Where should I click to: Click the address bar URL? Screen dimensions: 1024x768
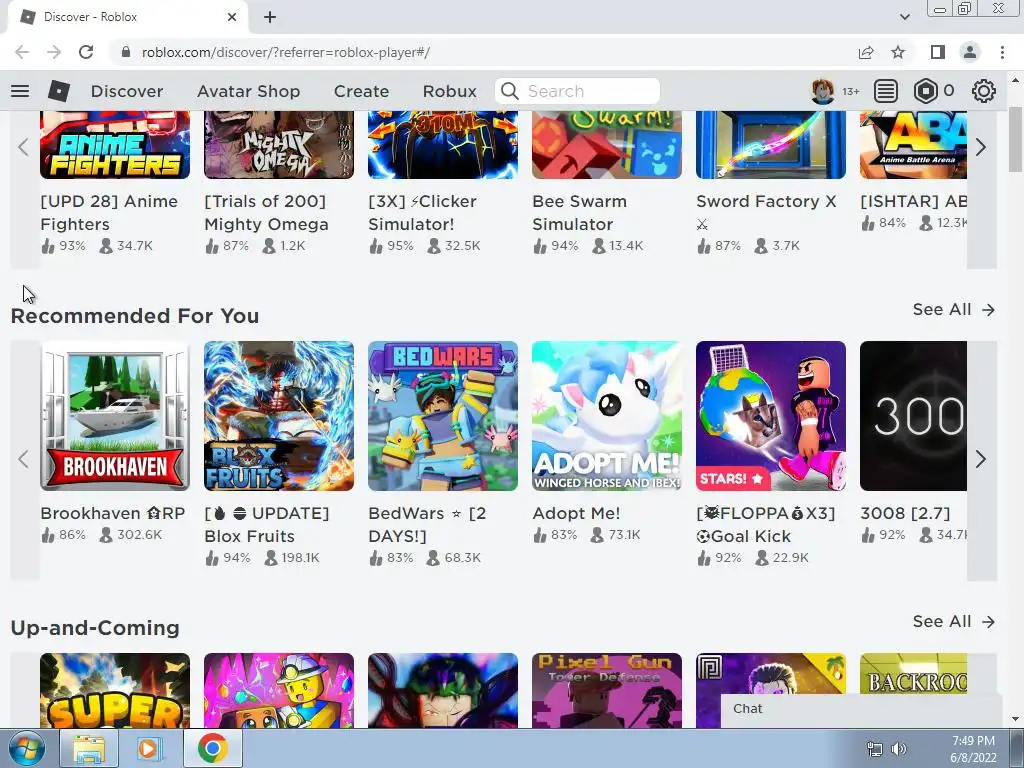285,52
